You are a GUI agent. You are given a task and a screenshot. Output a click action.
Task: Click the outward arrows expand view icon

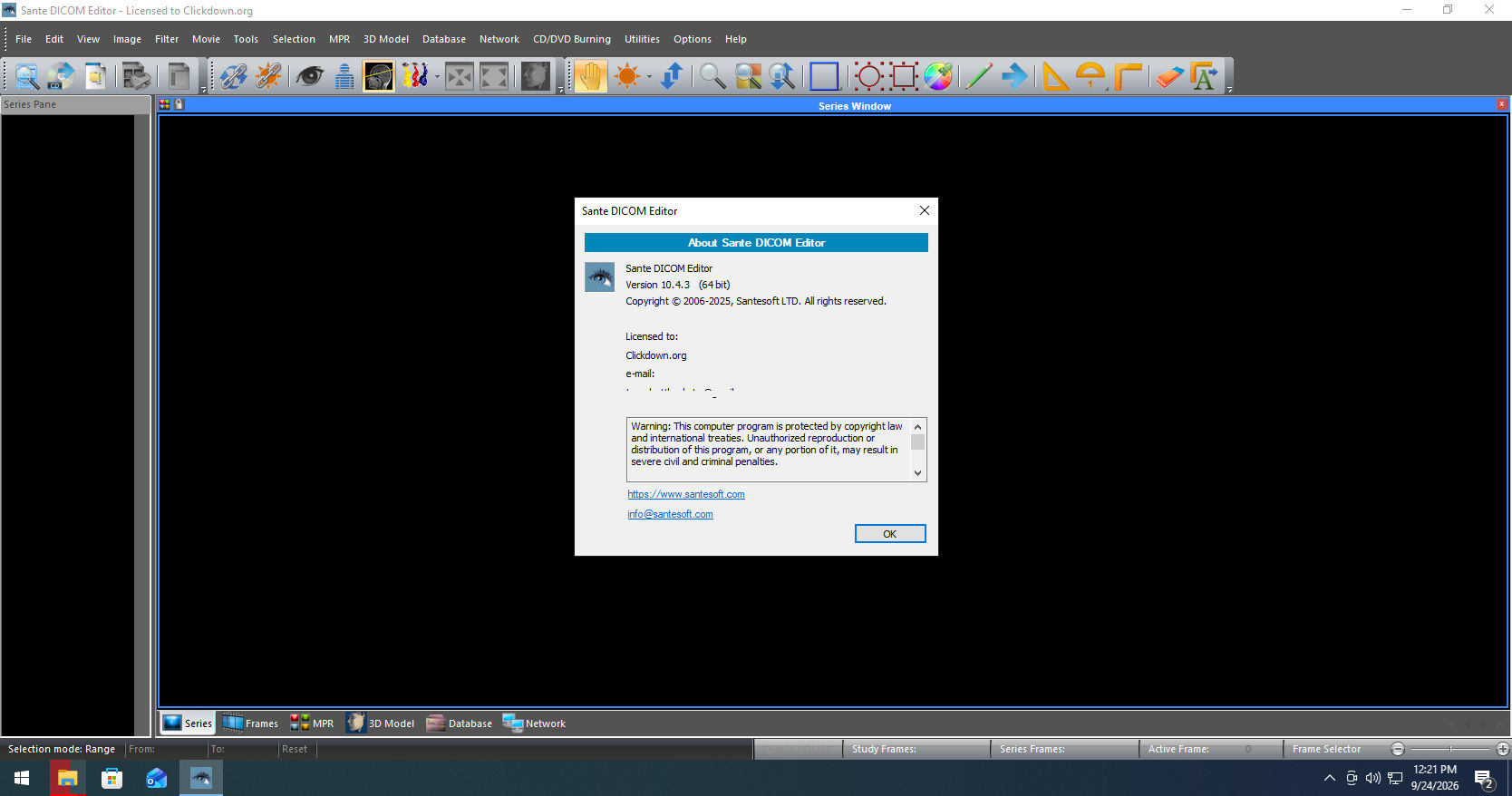coord(494,76)
